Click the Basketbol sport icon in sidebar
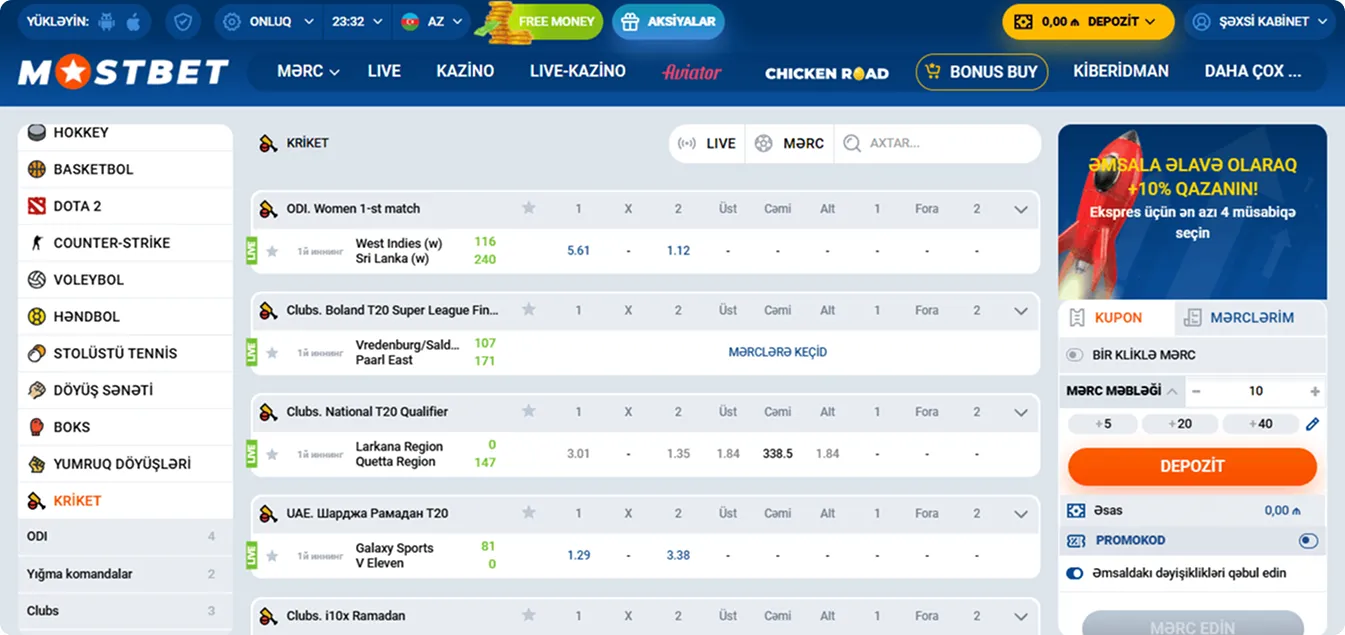This screenshot has width=1345, height=635. (37, 169)
